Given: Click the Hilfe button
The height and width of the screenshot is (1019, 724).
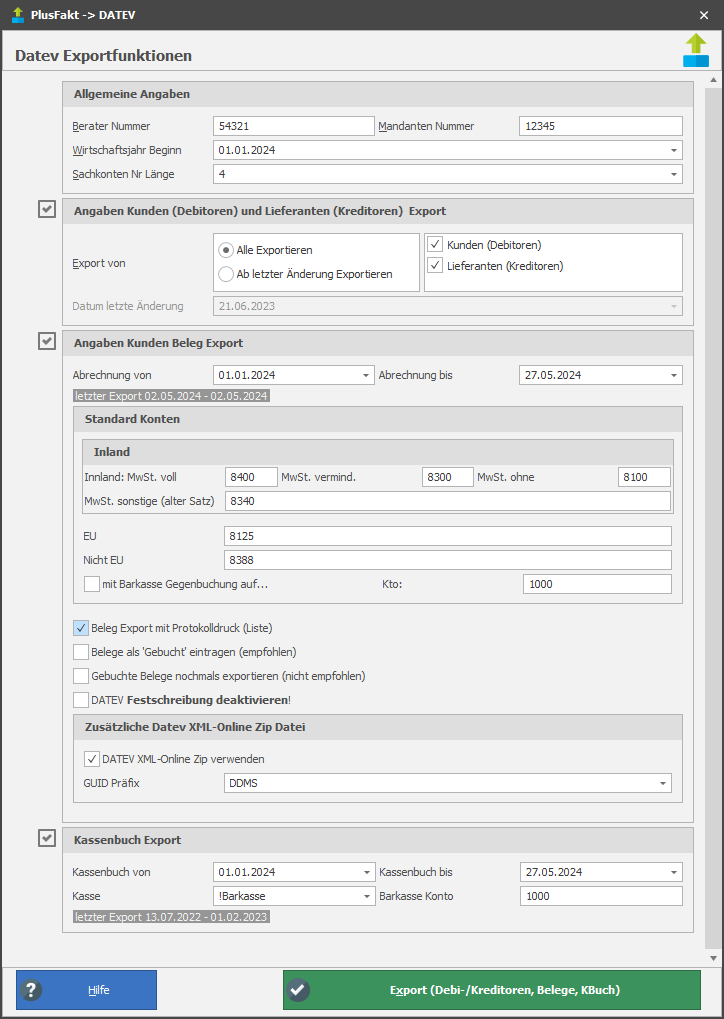Looking at the screenshot, I should pyautogui.click(x=86, y=990).
